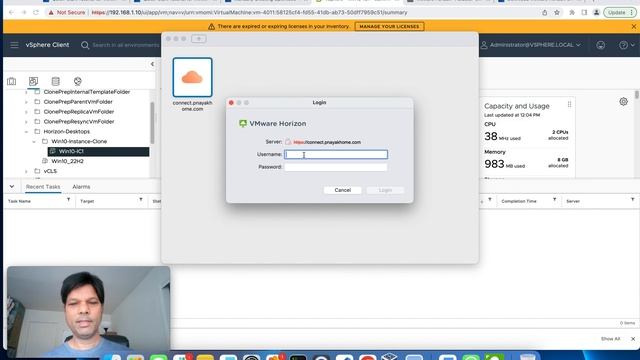This screenshot has height=360, width=640.
Task: Dismiss the expired licenses warning banner
Action: click(x=633, y=27)
